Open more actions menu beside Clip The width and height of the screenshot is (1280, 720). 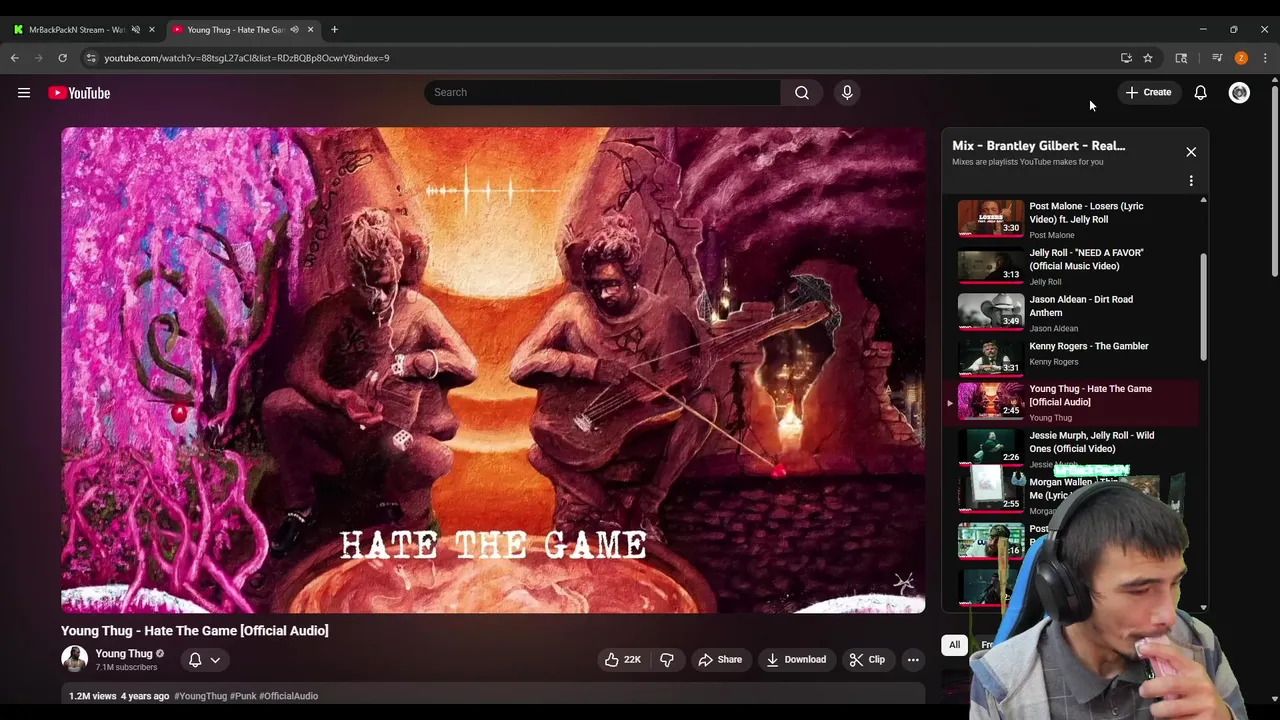[913, 660]
